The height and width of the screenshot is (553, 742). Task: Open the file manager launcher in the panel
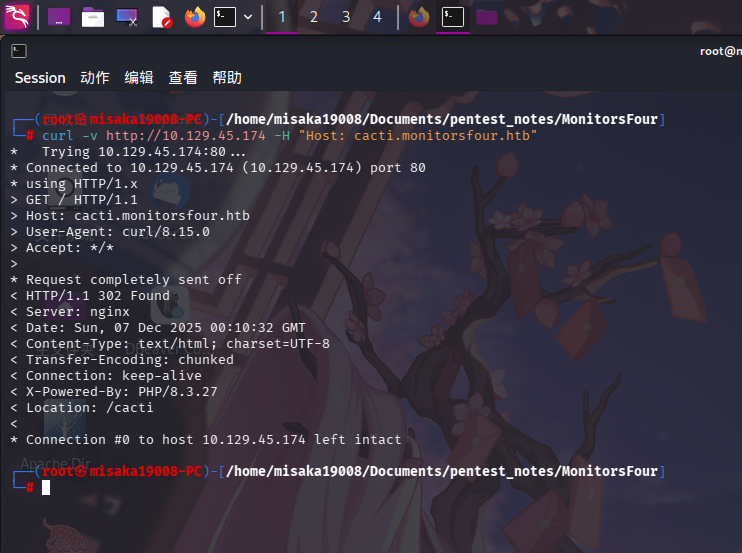(x=93, y=17)
